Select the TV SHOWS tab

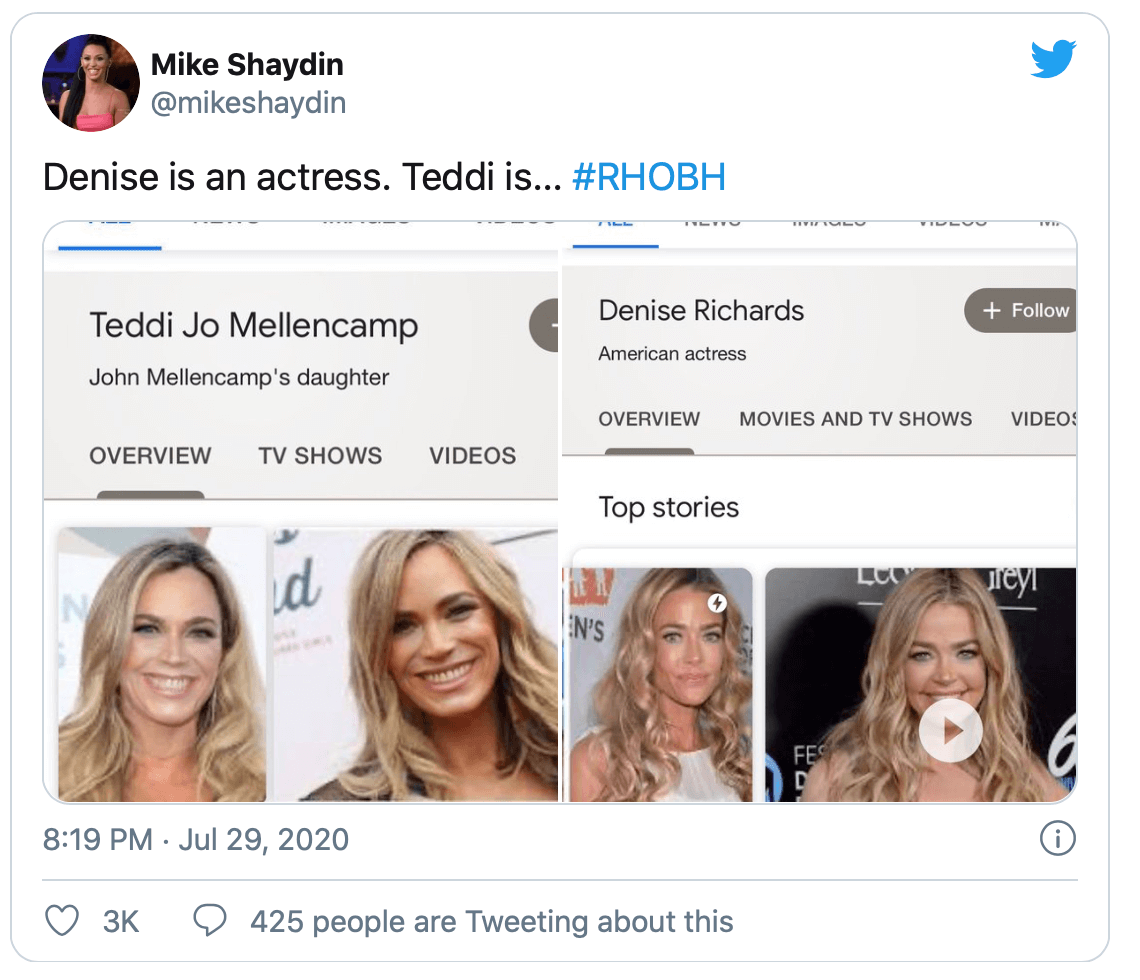320,456
